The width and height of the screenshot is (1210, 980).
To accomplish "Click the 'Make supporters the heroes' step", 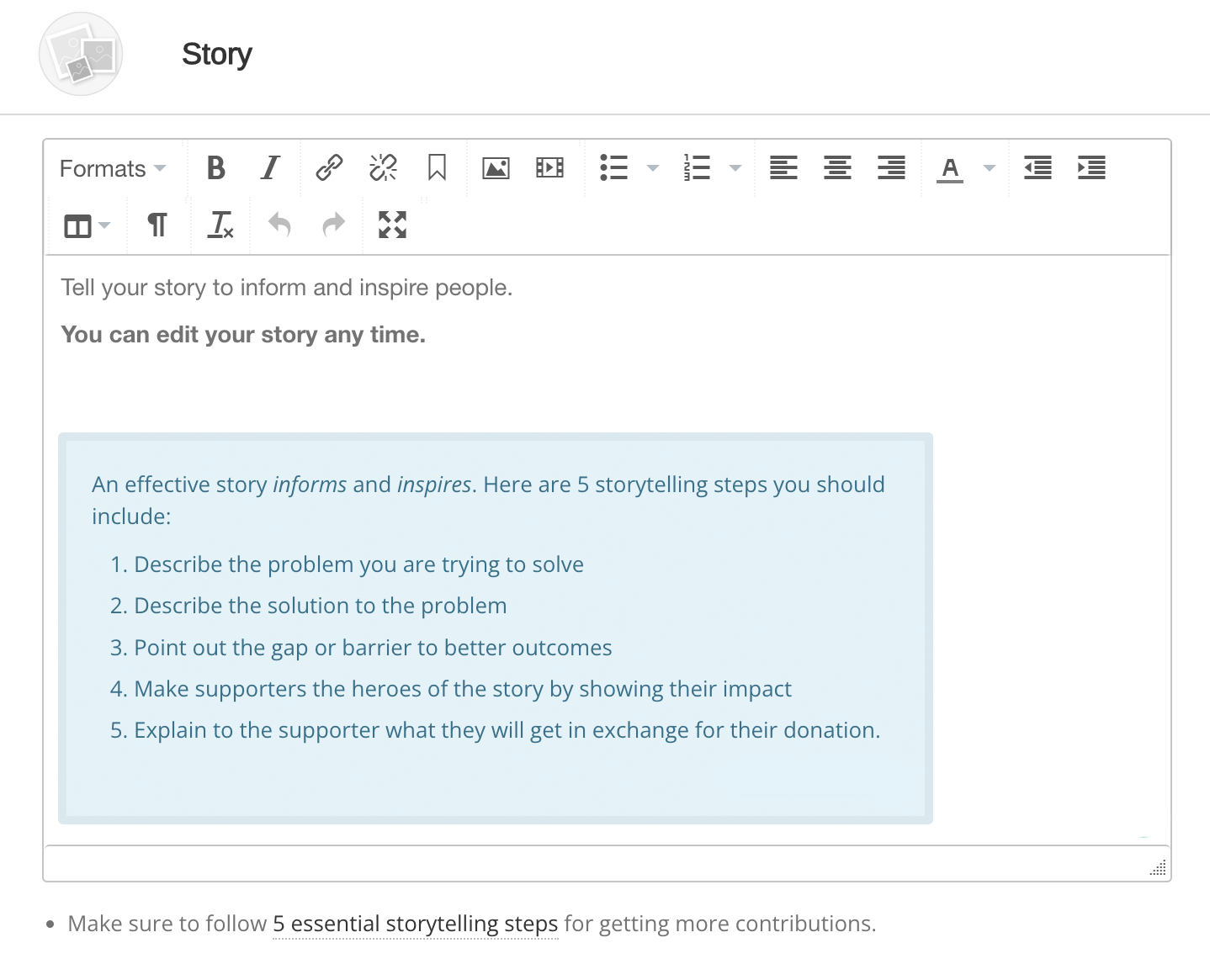I will pos(463,689).
